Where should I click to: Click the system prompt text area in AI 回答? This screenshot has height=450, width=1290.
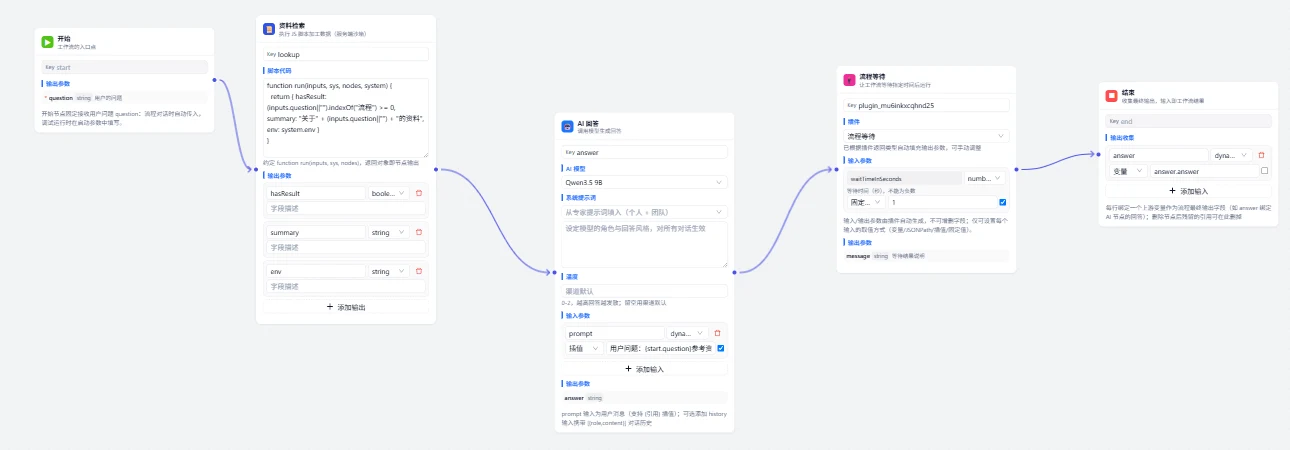click(x=645, y=244)
